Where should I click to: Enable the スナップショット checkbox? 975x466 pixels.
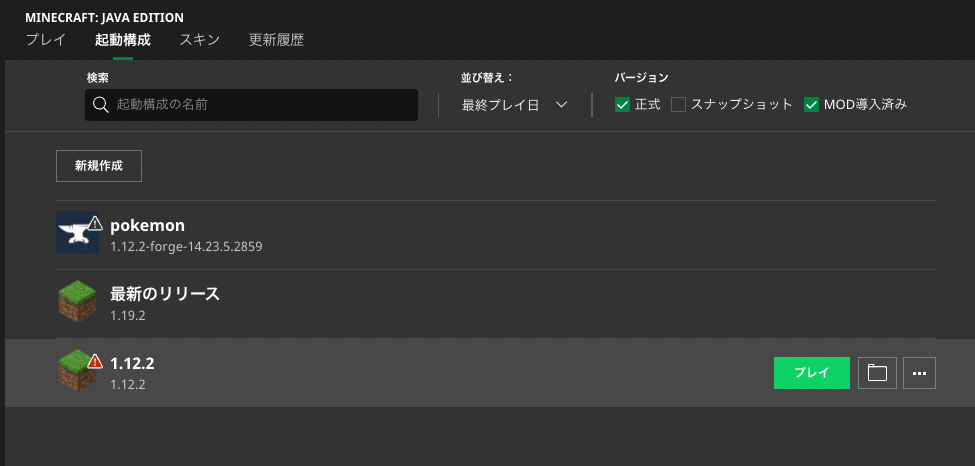click(x=678, y=105)
